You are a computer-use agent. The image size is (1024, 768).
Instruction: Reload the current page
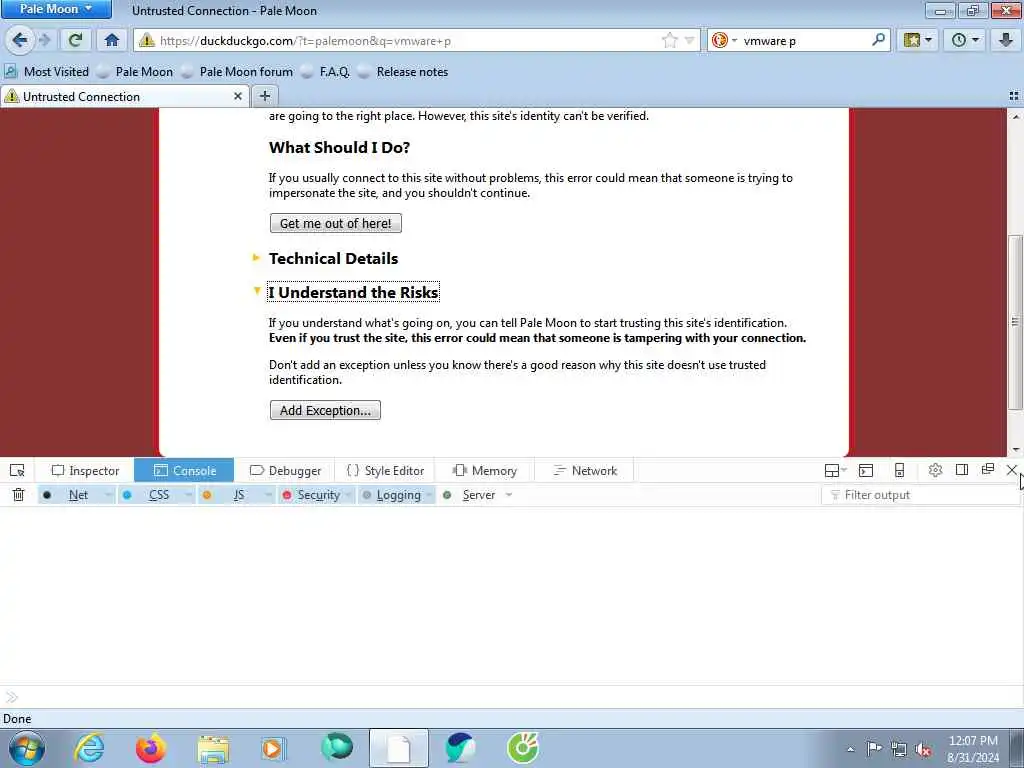[x=75, y=40]
